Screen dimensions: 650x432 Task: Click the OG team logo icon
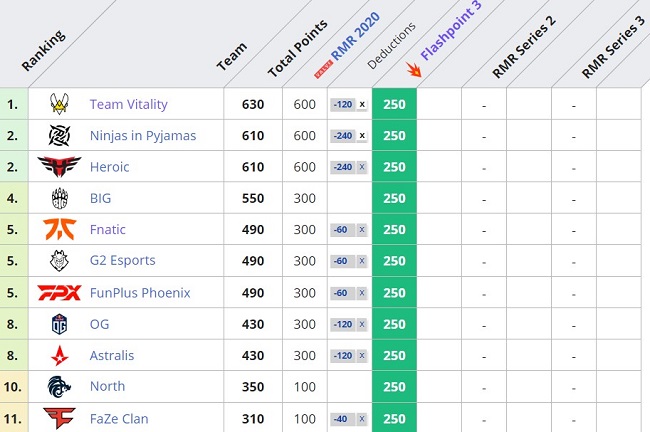(x=59, y=324)
